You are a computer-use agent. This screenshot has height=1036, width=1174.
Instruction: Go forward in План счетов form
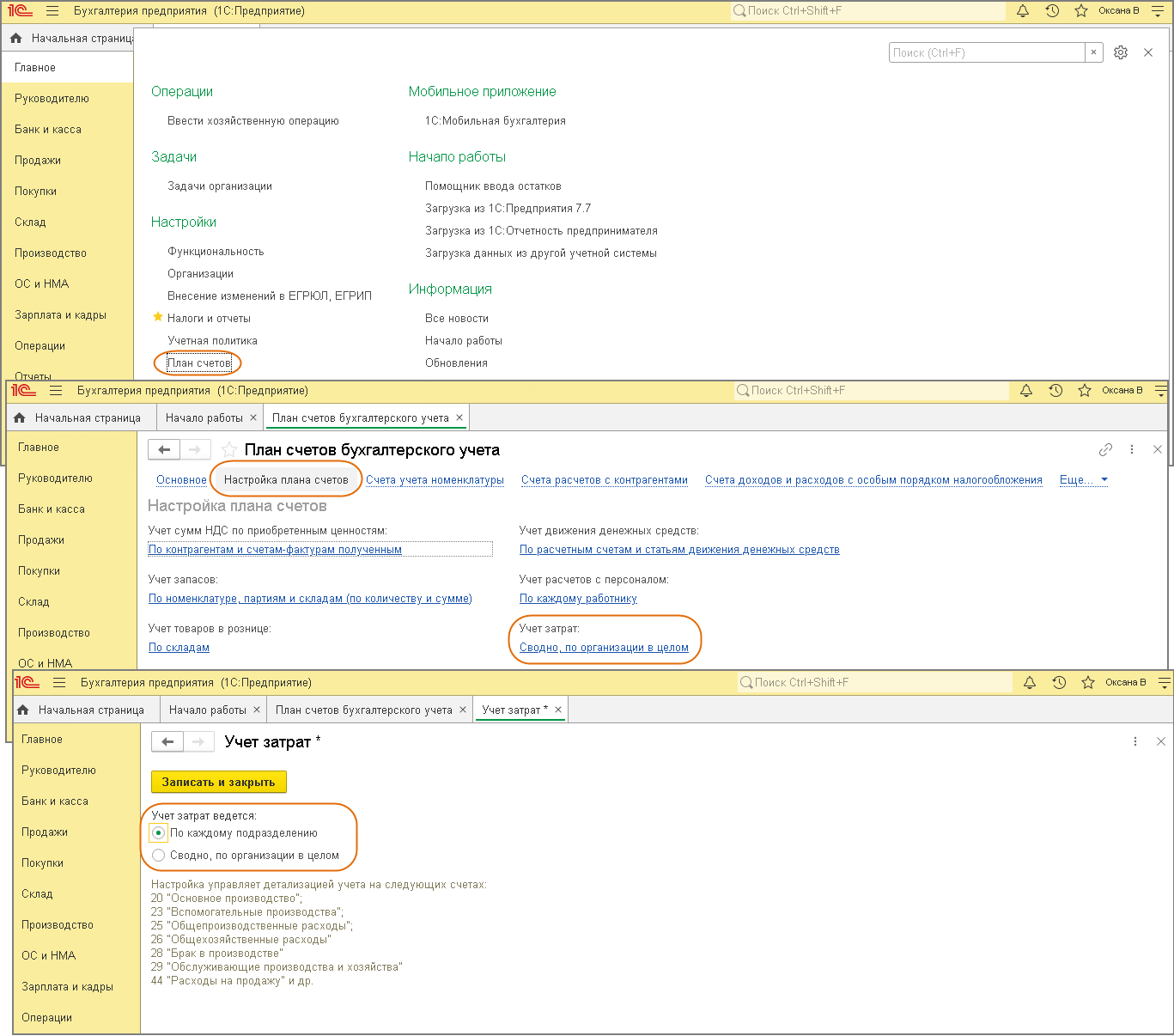coord(195,449)
